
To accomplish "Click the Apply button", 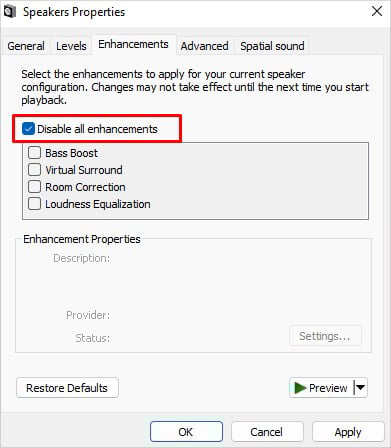I will [348, 432].
